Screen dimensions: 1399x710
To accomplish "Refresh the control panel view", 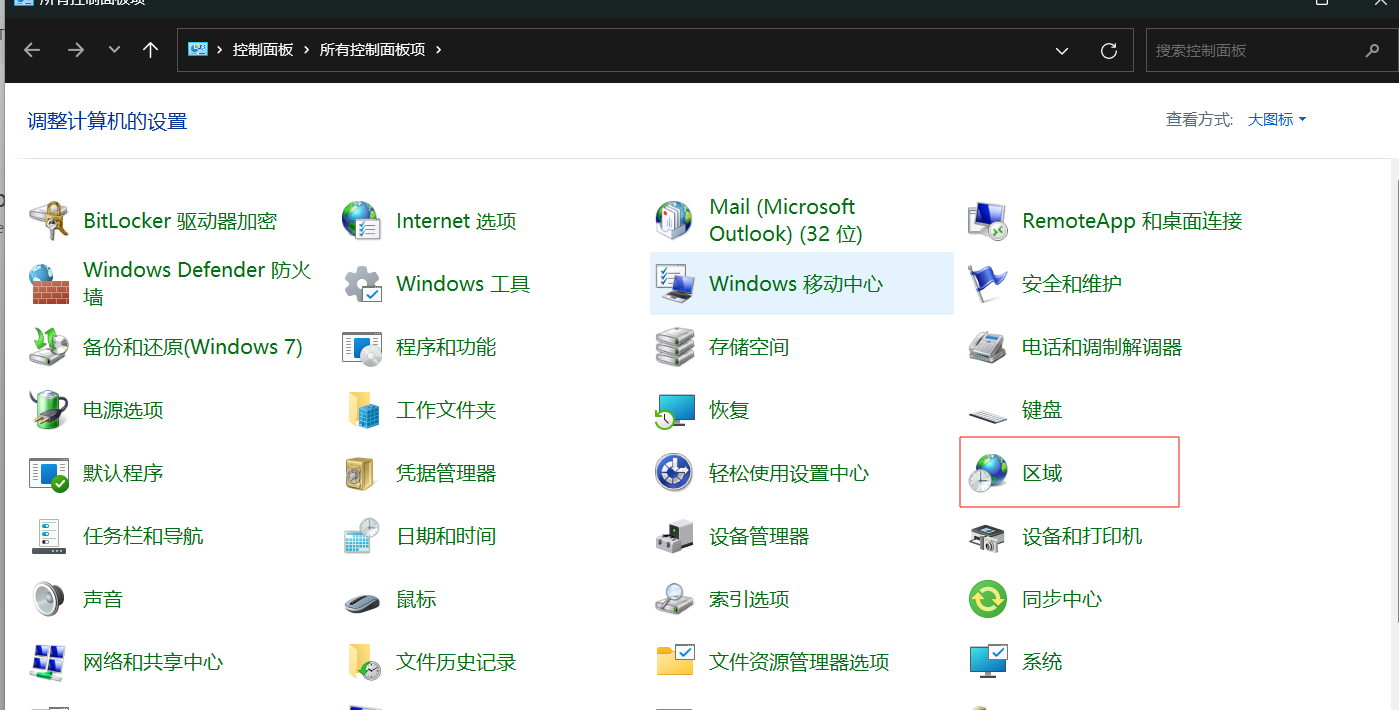I will [x=1108, y=50].
